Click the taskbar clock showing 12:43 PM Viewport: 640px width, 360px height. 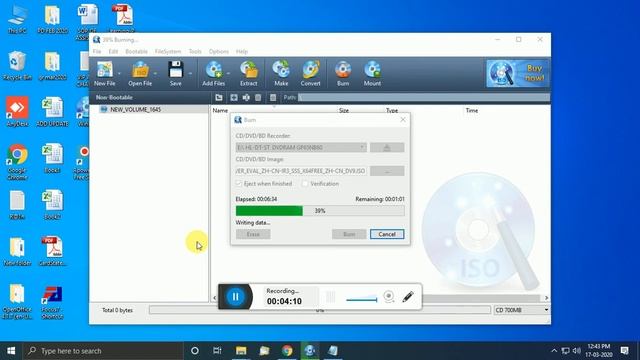599,351
